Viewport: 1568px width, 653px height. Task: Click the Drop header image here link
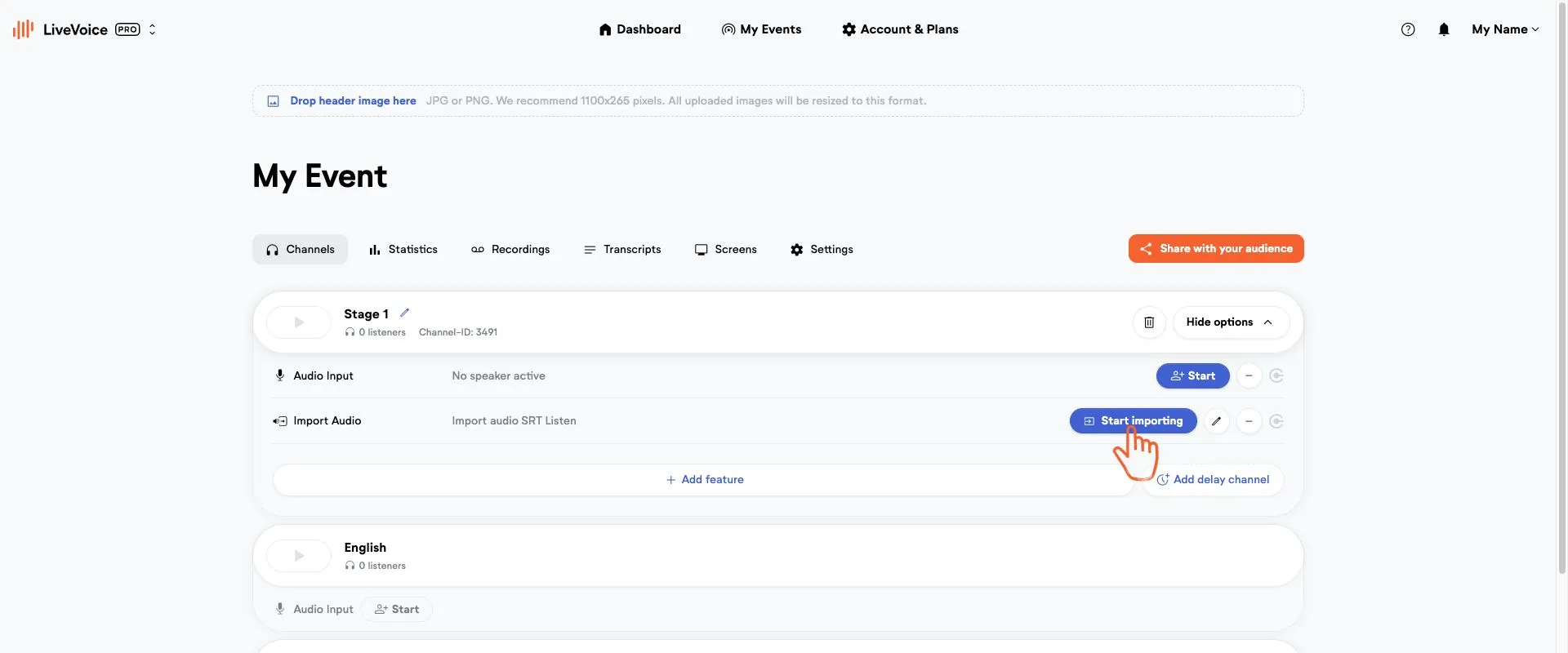(353, 101)
